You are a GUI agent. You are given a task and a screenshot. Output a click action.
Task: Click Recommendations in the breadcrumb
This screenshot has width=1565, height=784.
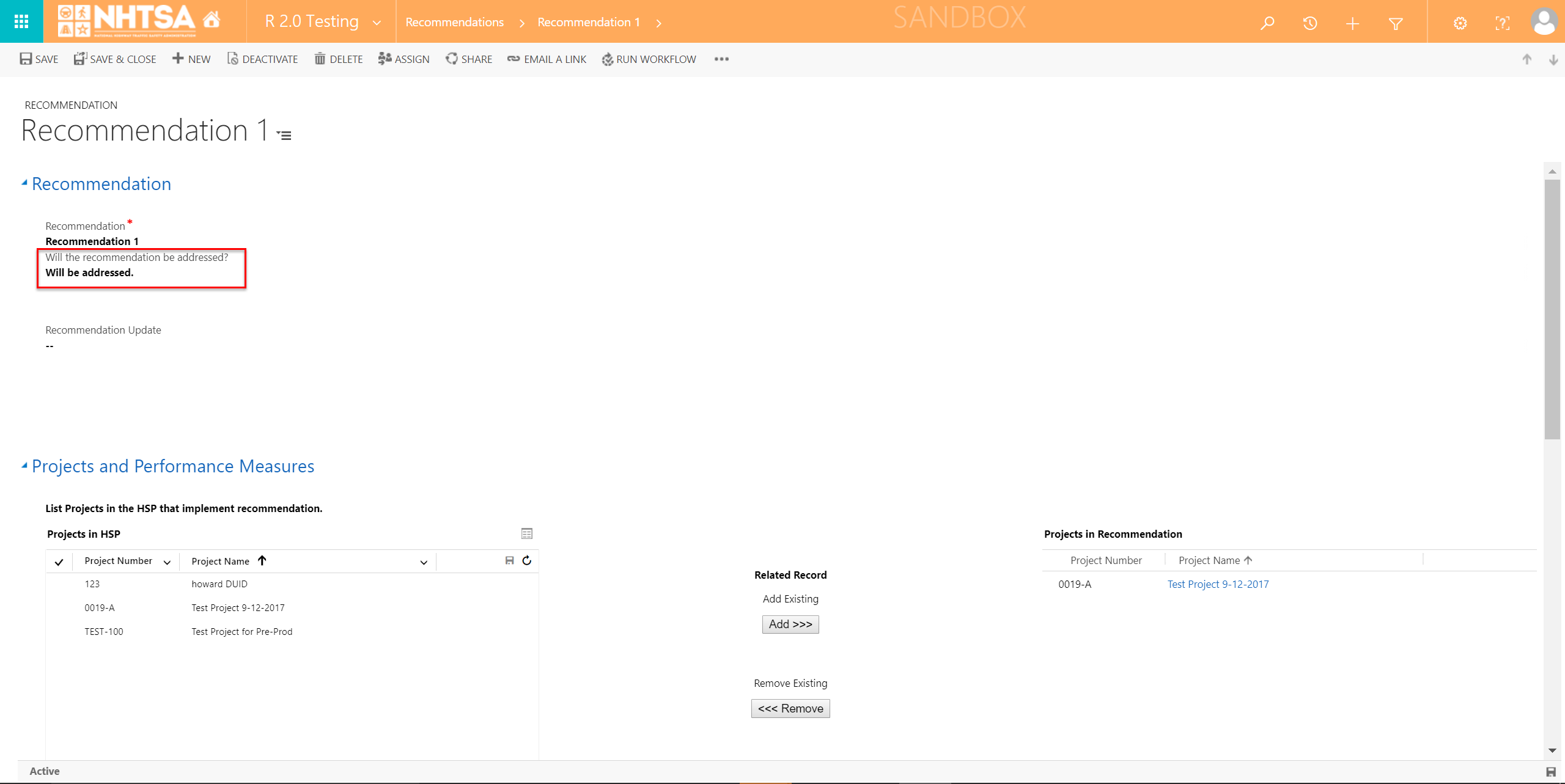[454, 23]
